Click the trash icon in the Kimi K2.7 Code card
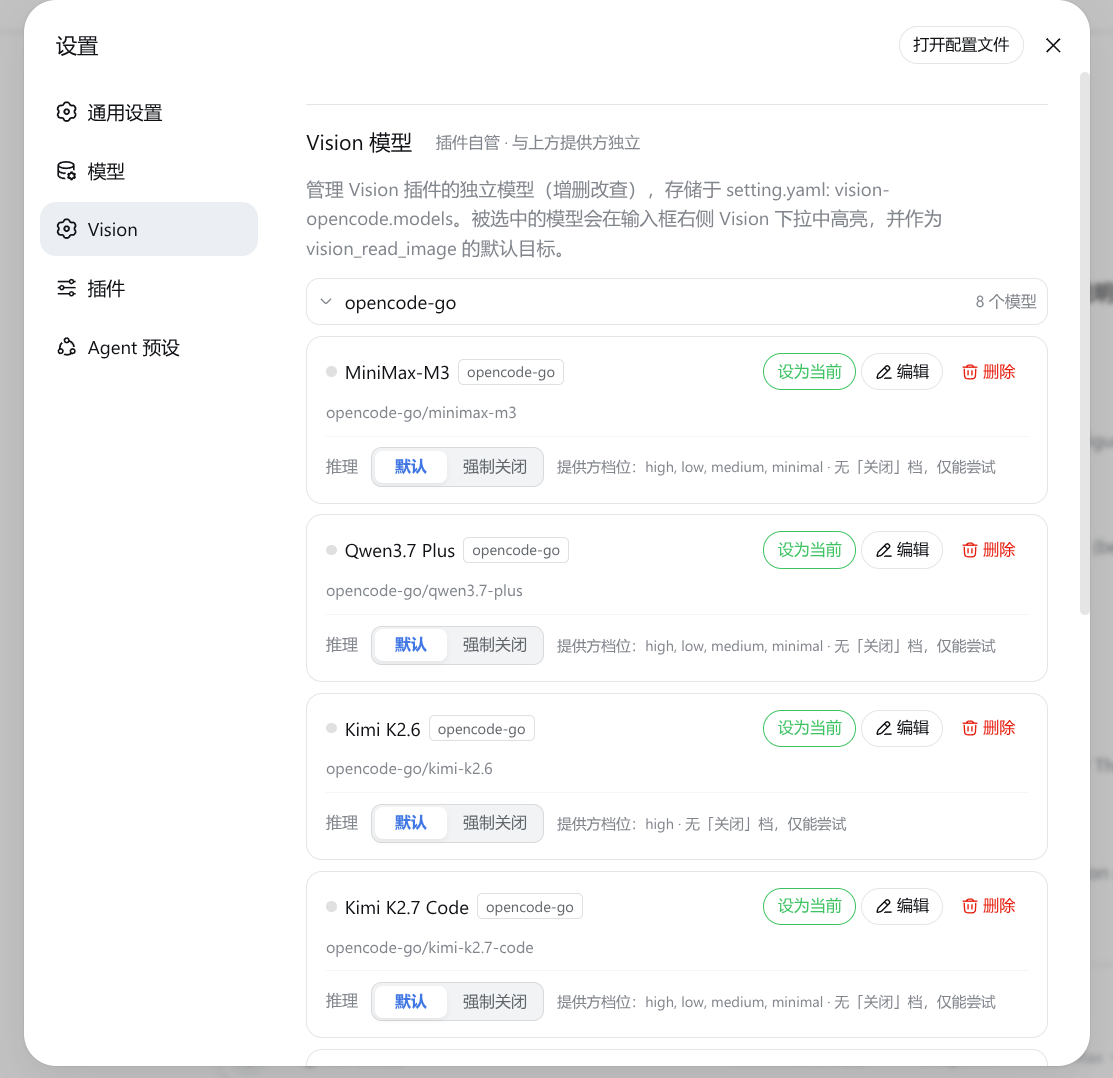 click(970, 906)
